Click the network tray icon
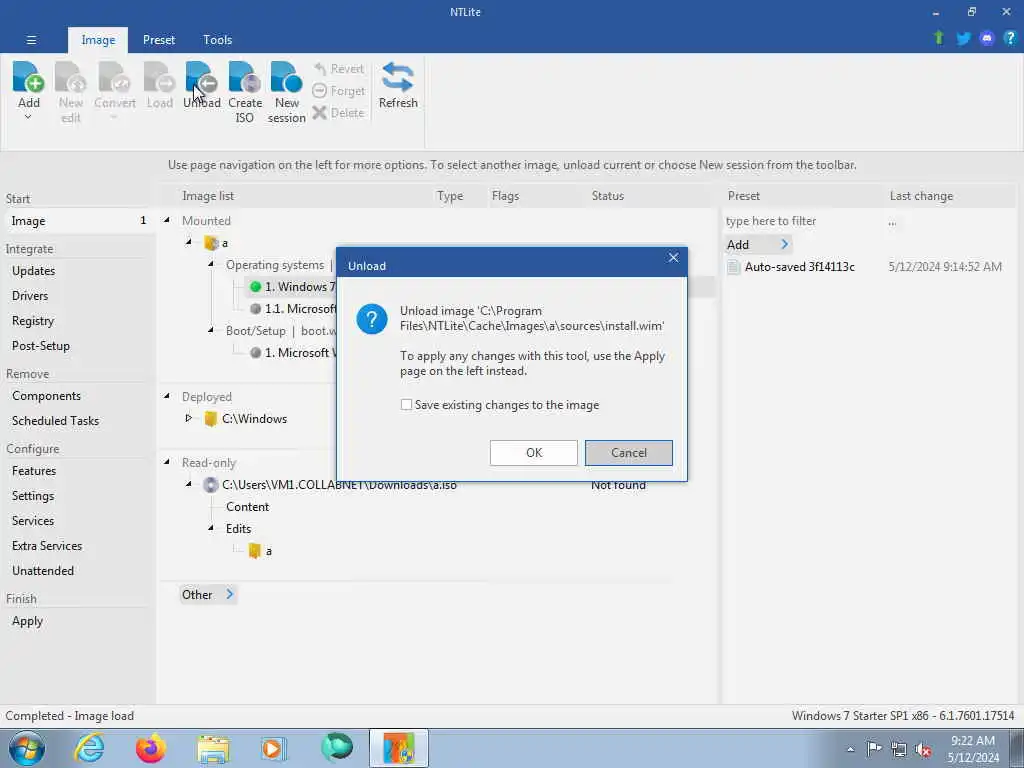 click(x=899, y=749)
